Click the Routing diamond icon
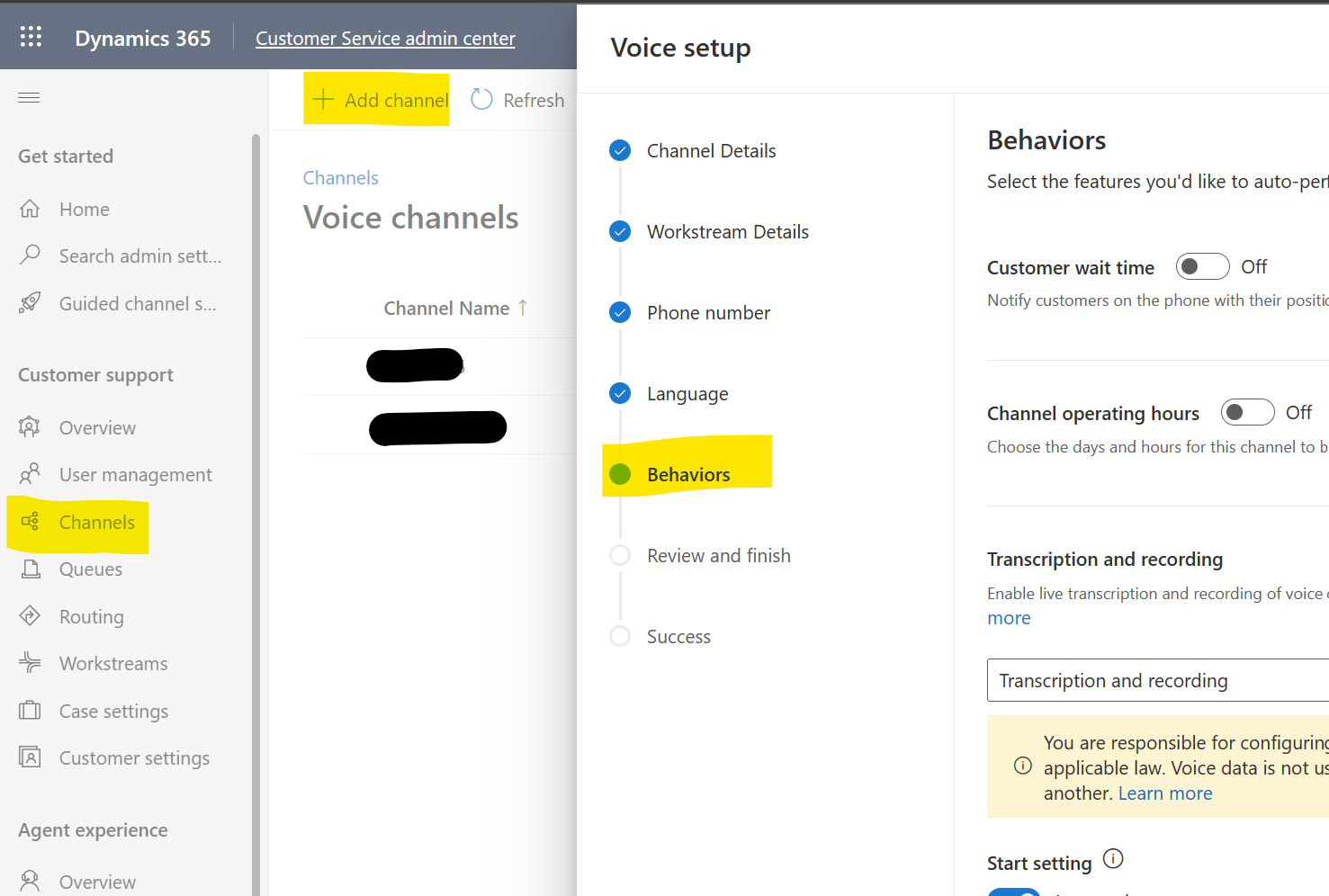Viewport: 1329px width, 896px height. click(30, 616)
